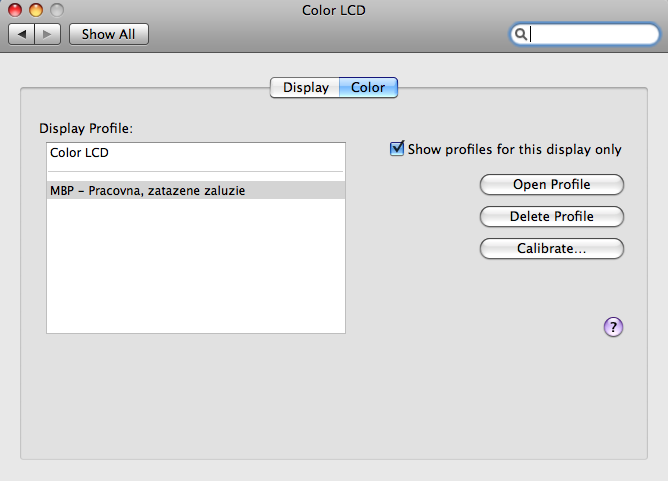Open help with the purple question mark

click(x=614, y=326)
